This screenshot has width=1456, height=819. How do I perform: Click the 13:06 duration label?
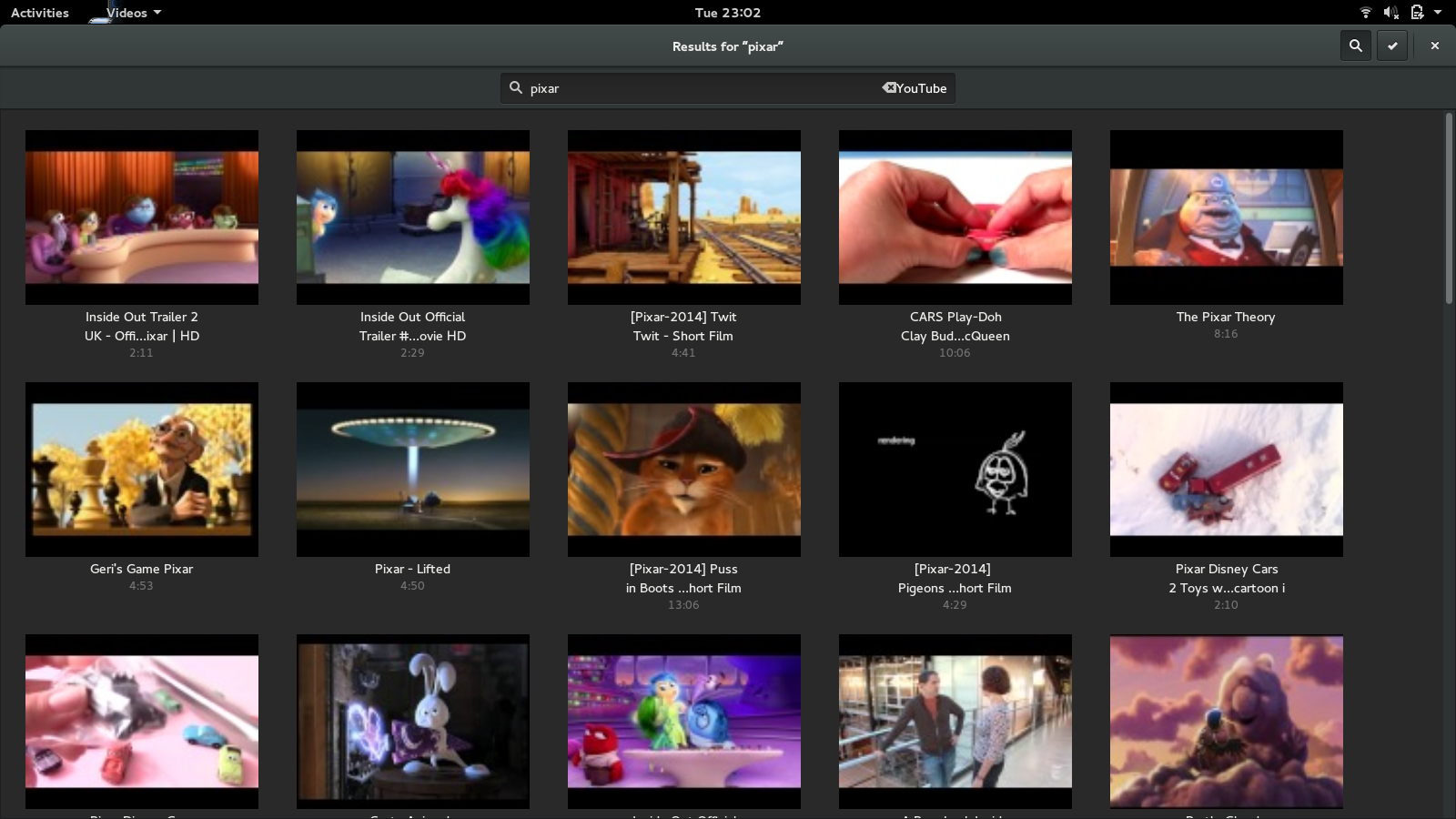coord(683,605)
